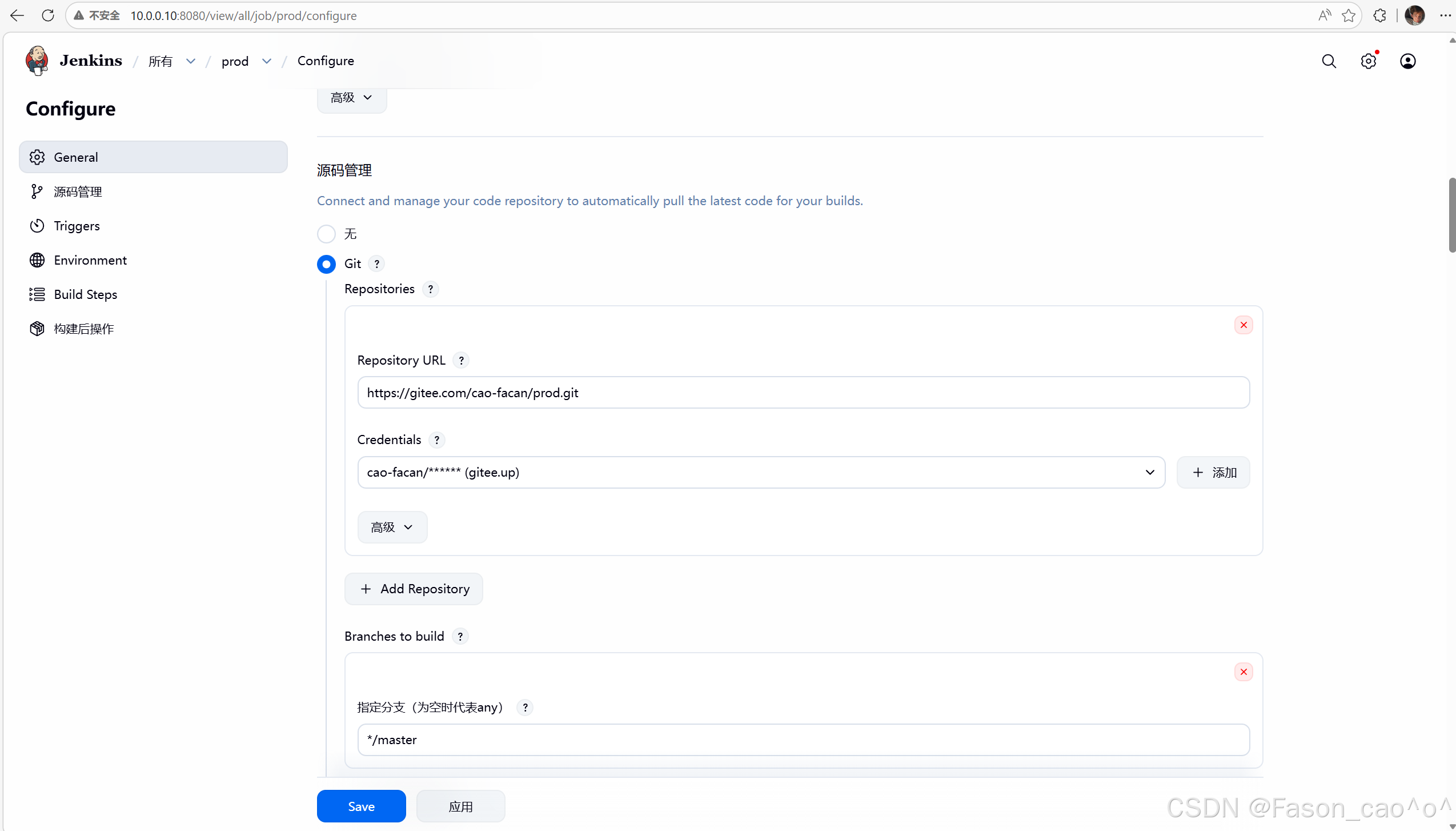Click the page vertical scrollbar thumb

coord(1451,215)
